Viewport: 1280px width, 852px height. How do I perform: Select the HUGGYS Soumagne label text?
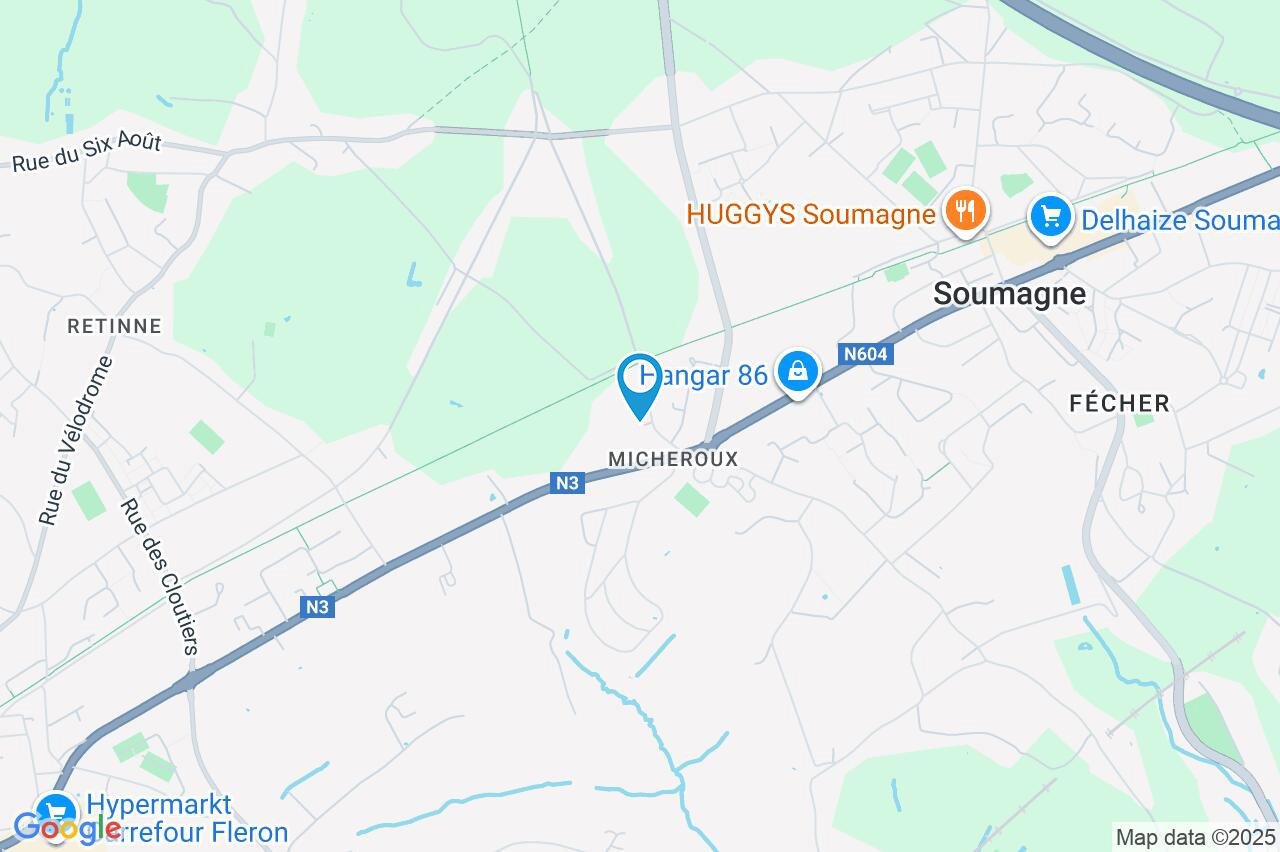coord(811,214)
